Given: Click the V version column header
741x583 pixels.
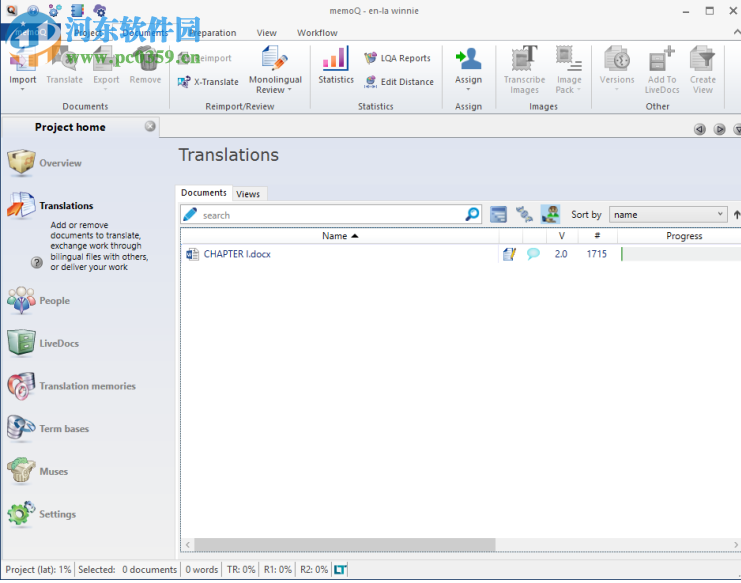Looking at the screenshot, I should pyautogui.click(x=561, y=236).
